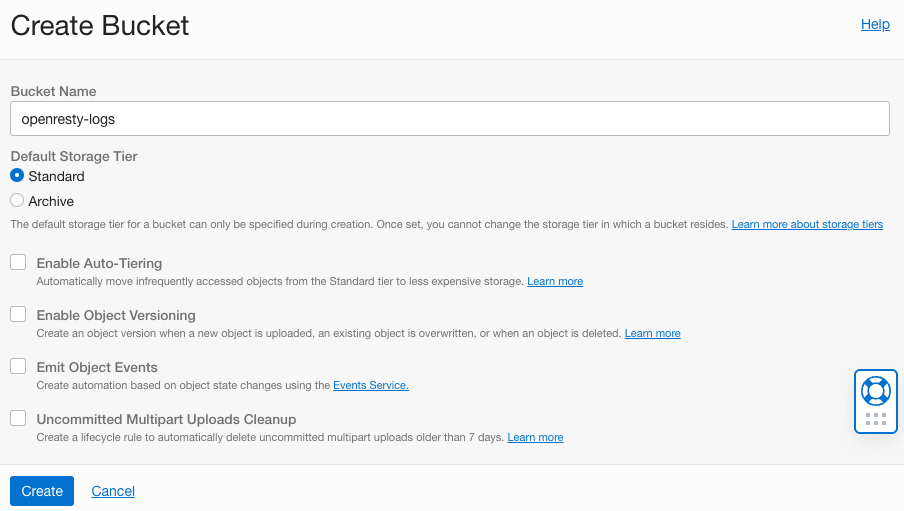The width and height of the screenshot is (904, 511).
Task: Open the Events Service link
Action: [370, 386]
